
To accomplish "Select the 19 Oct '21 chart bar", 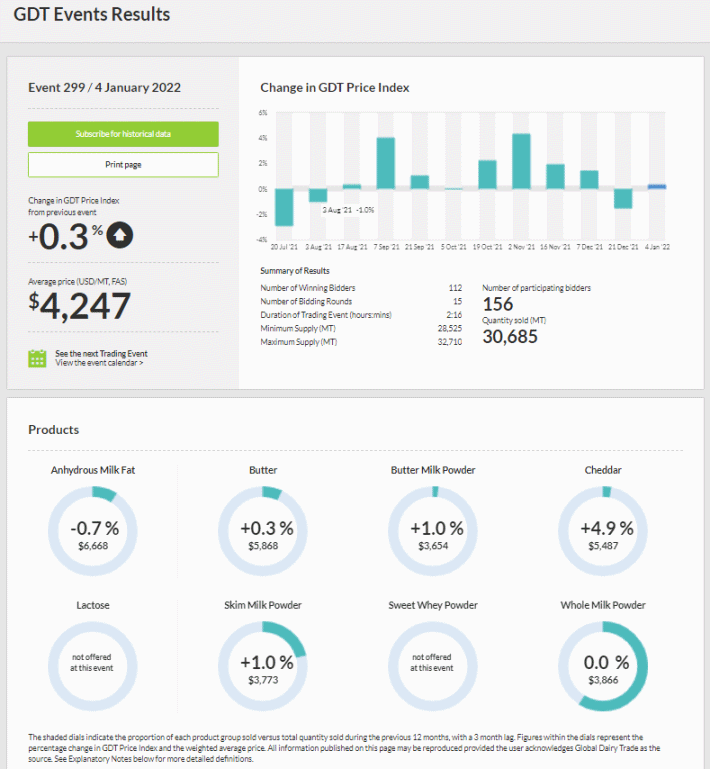I will 487,175.
